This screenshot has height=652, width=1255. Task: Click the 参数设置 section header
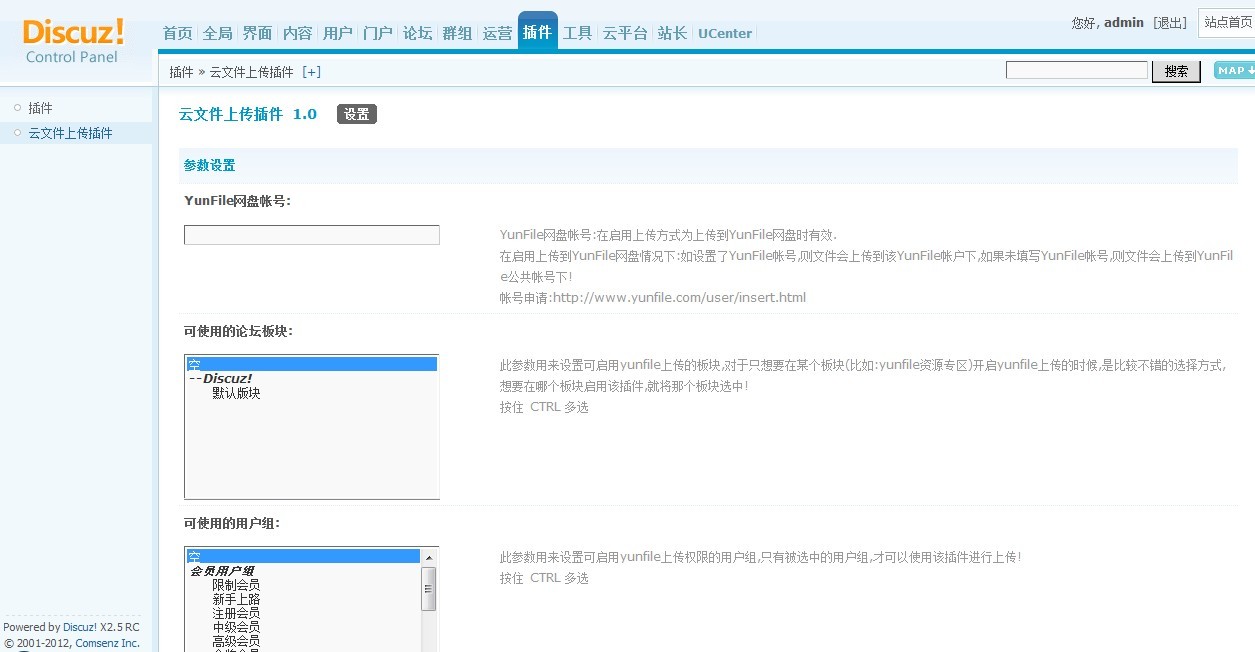[210, 166]
